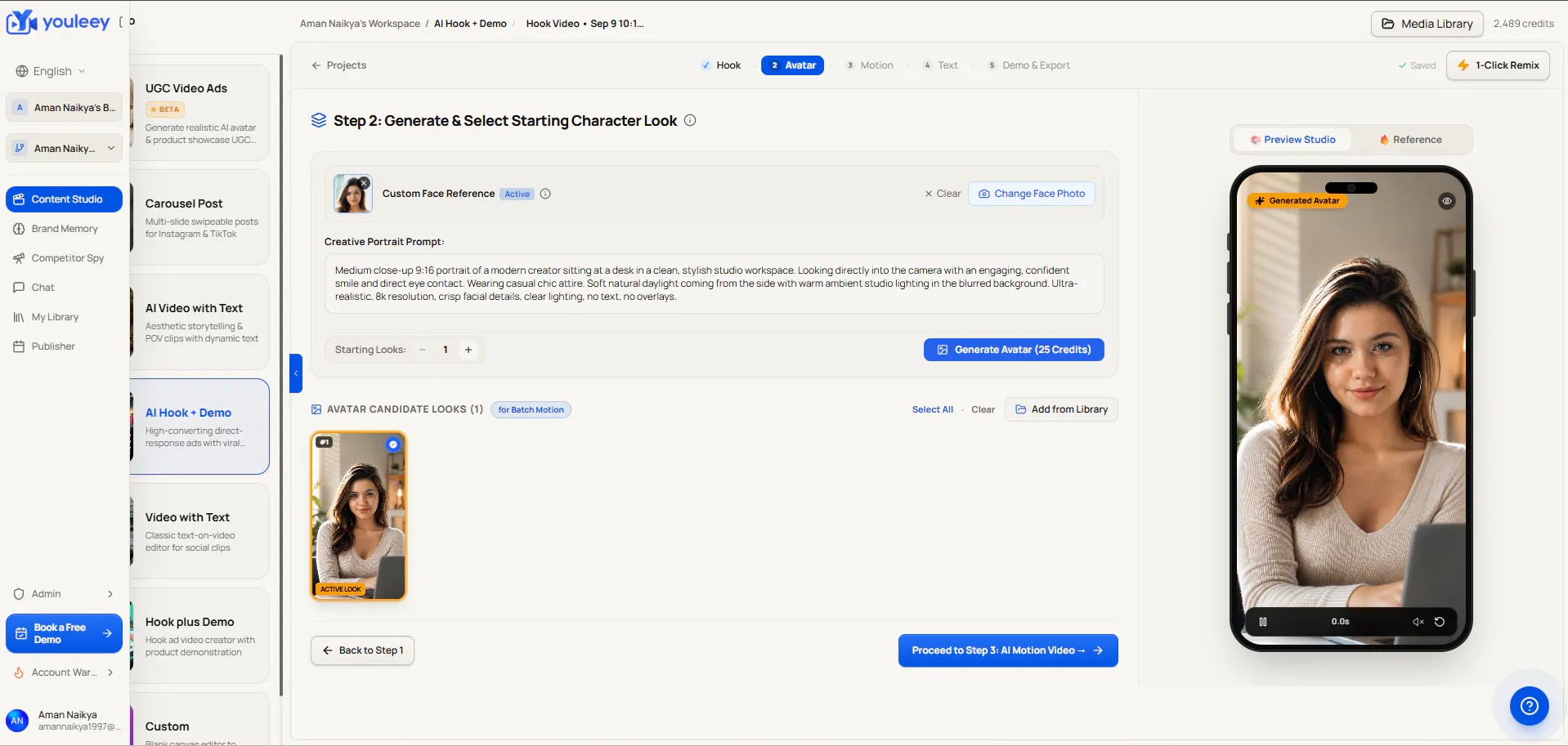The image size is (1568, 746).
Task: Click the Book a Free Demo button
Action: point(65,633)
